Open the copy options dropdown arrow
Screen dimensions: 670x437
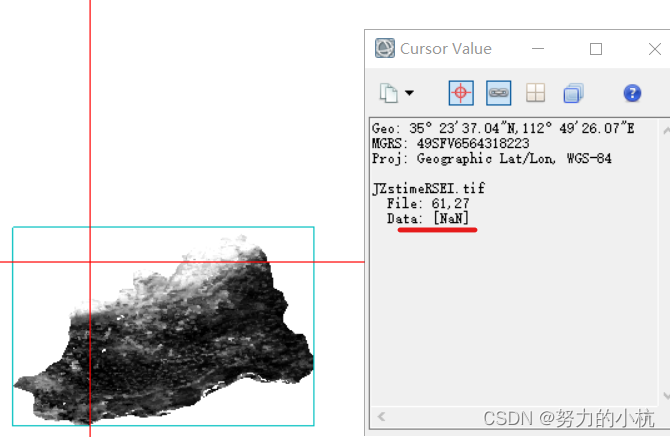pos(409,93)
